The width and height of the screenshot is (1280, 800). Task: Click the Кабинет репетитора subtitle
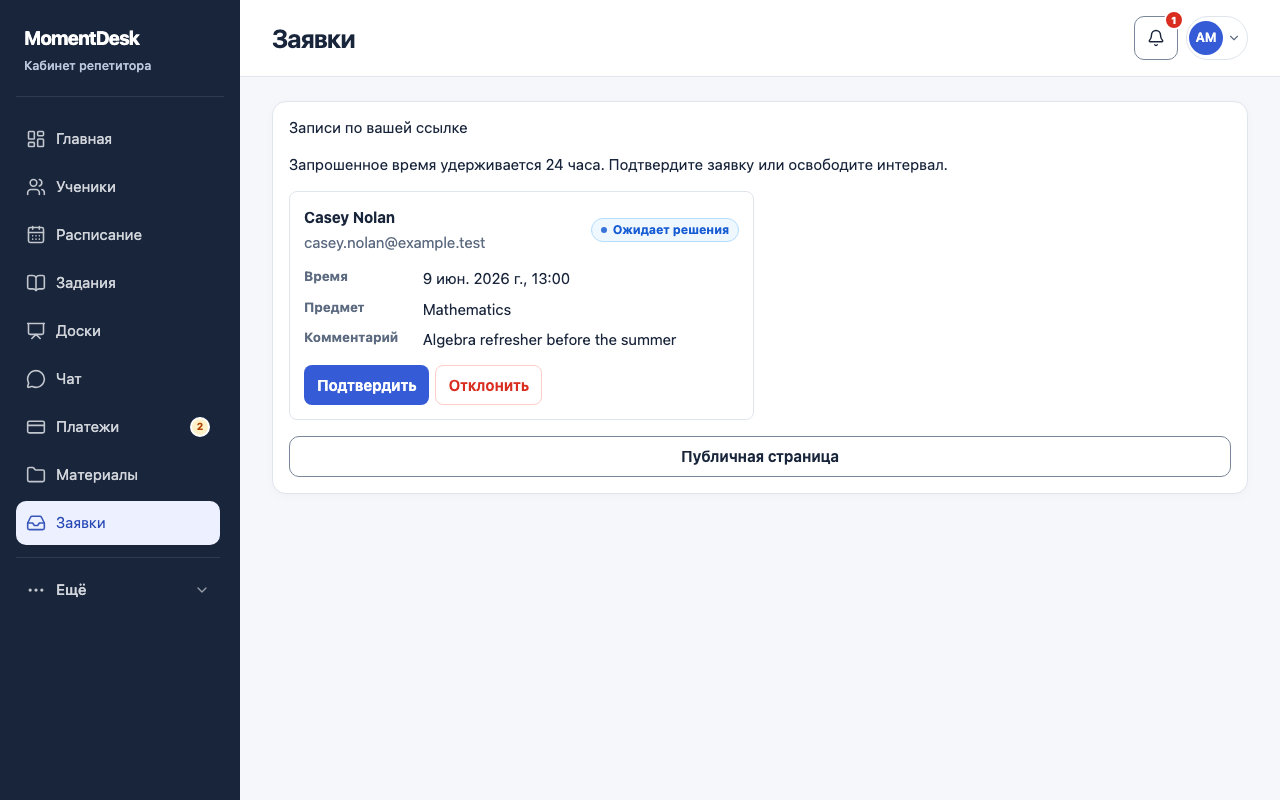coord(88,66)
